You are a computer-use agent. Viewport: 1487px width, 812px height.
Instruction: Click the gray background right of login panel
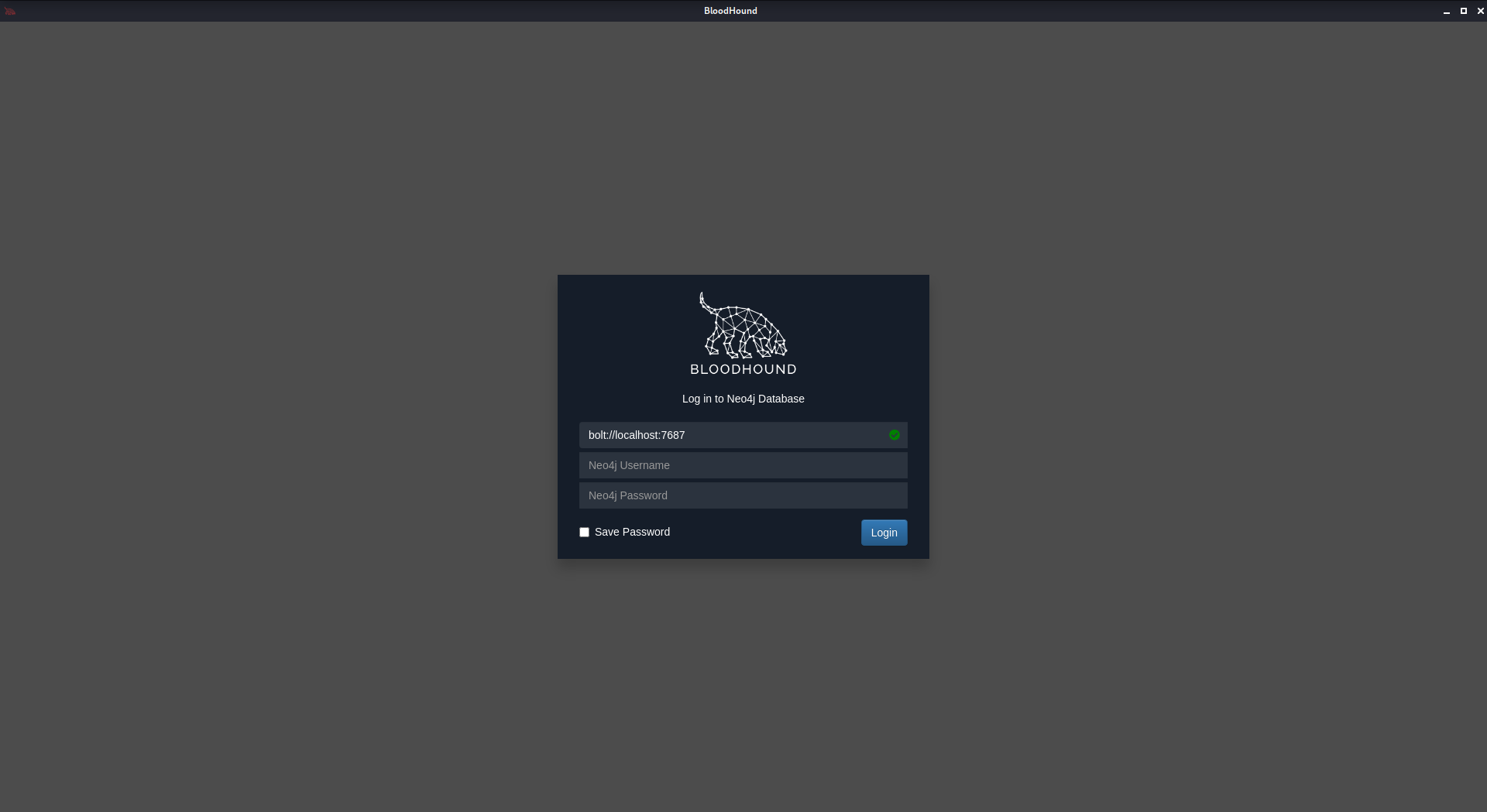[1208, 418]
